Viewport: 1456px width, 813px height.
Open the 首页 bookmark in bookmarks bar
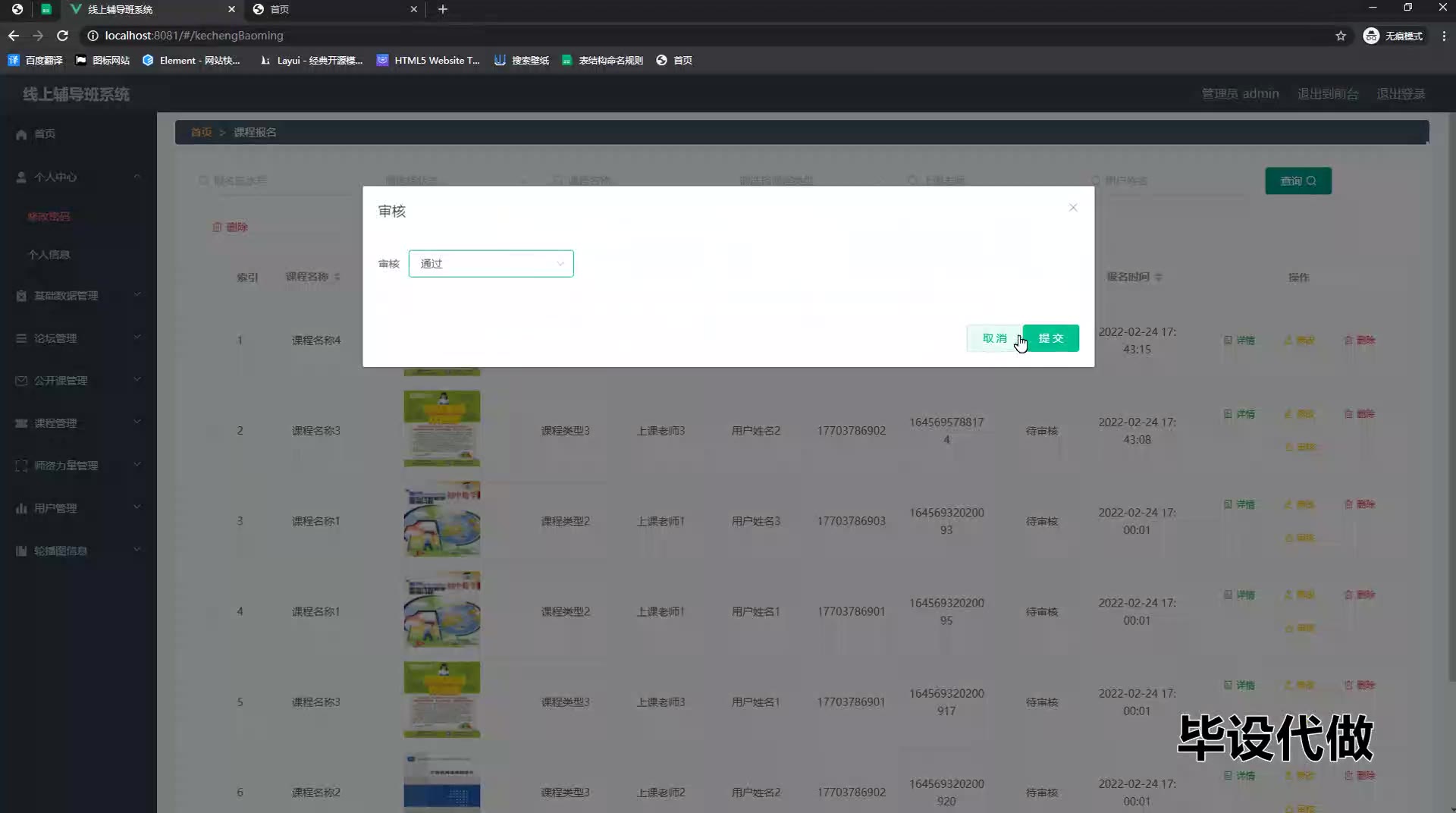(674, 61)
